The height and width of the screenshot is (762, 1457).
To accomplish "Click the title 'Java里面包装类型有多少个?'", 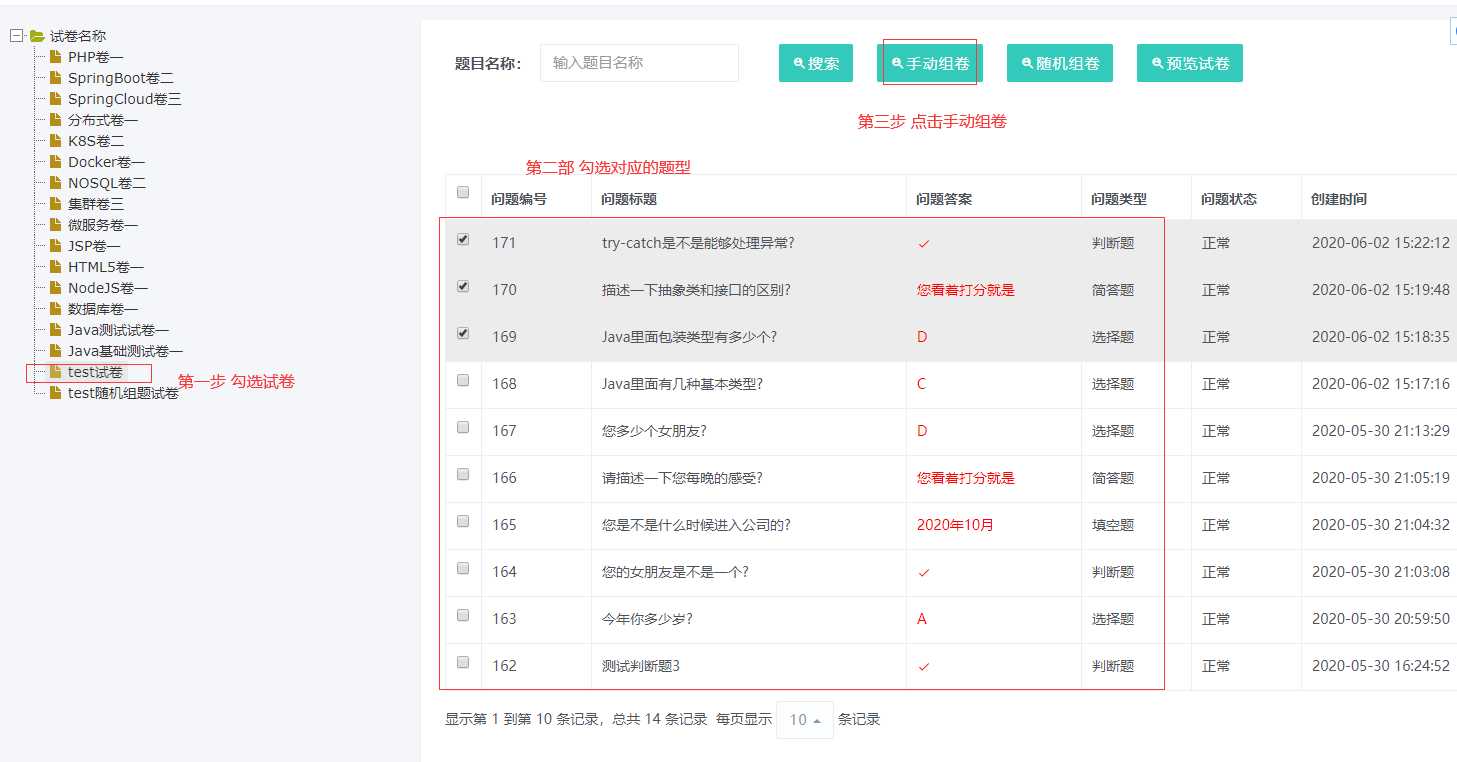I will (689, 337).
